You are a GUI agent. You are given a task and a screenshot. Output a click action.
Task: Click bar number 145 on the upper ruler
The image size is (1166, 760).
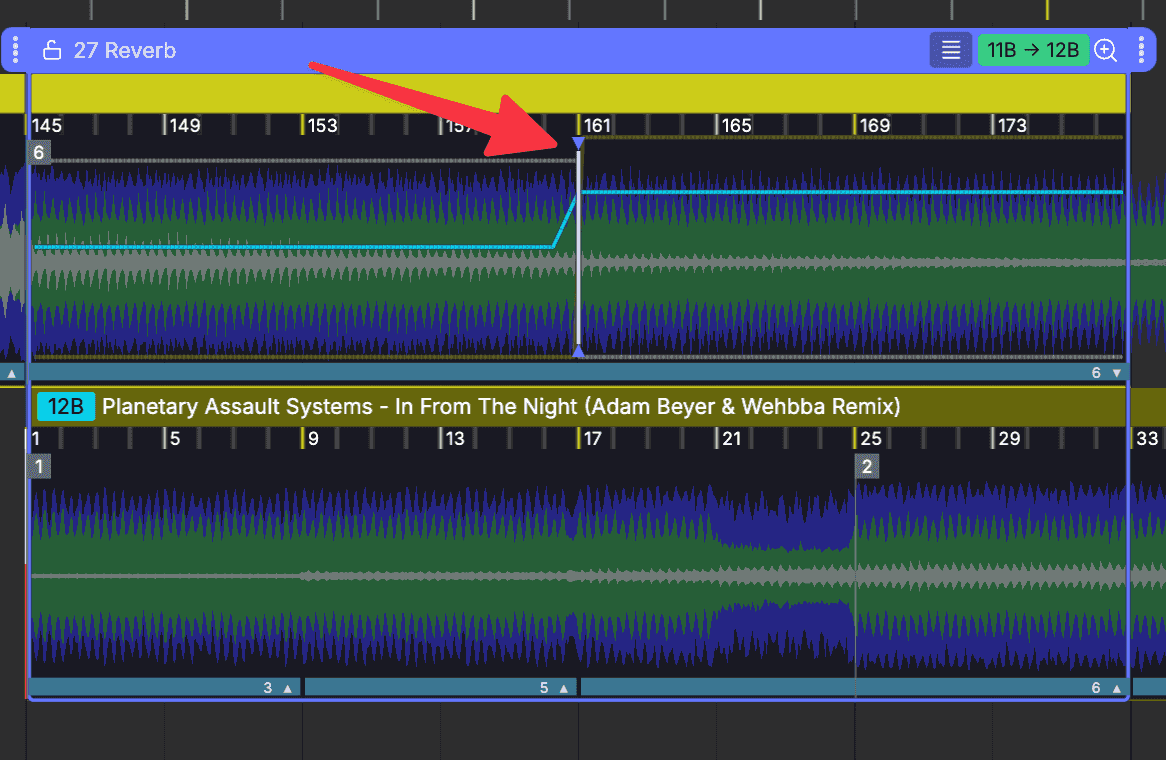coord(47,125)
